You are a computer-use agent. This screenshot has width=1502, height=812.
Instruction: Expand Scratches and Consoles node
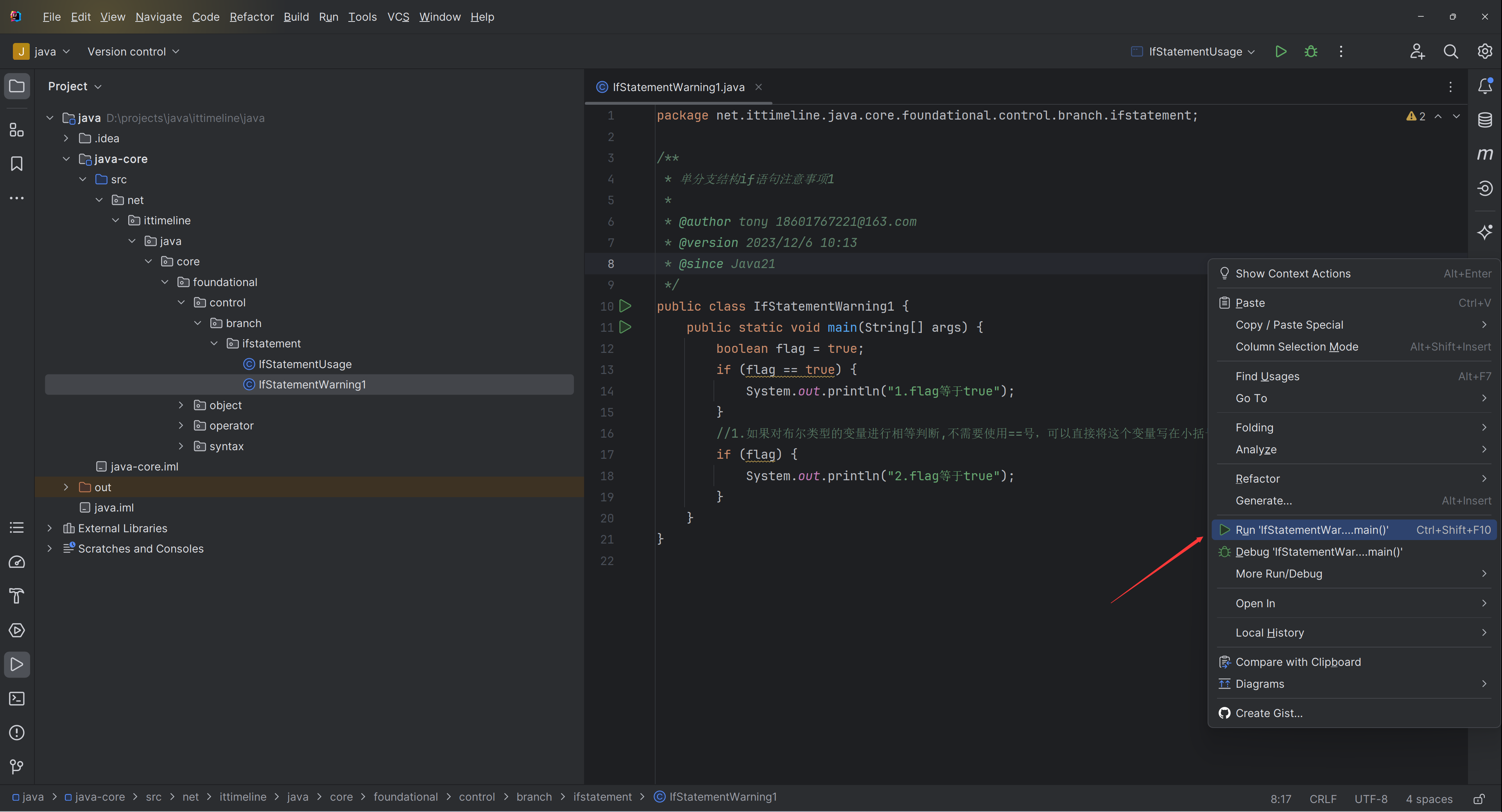click(50, 549)
